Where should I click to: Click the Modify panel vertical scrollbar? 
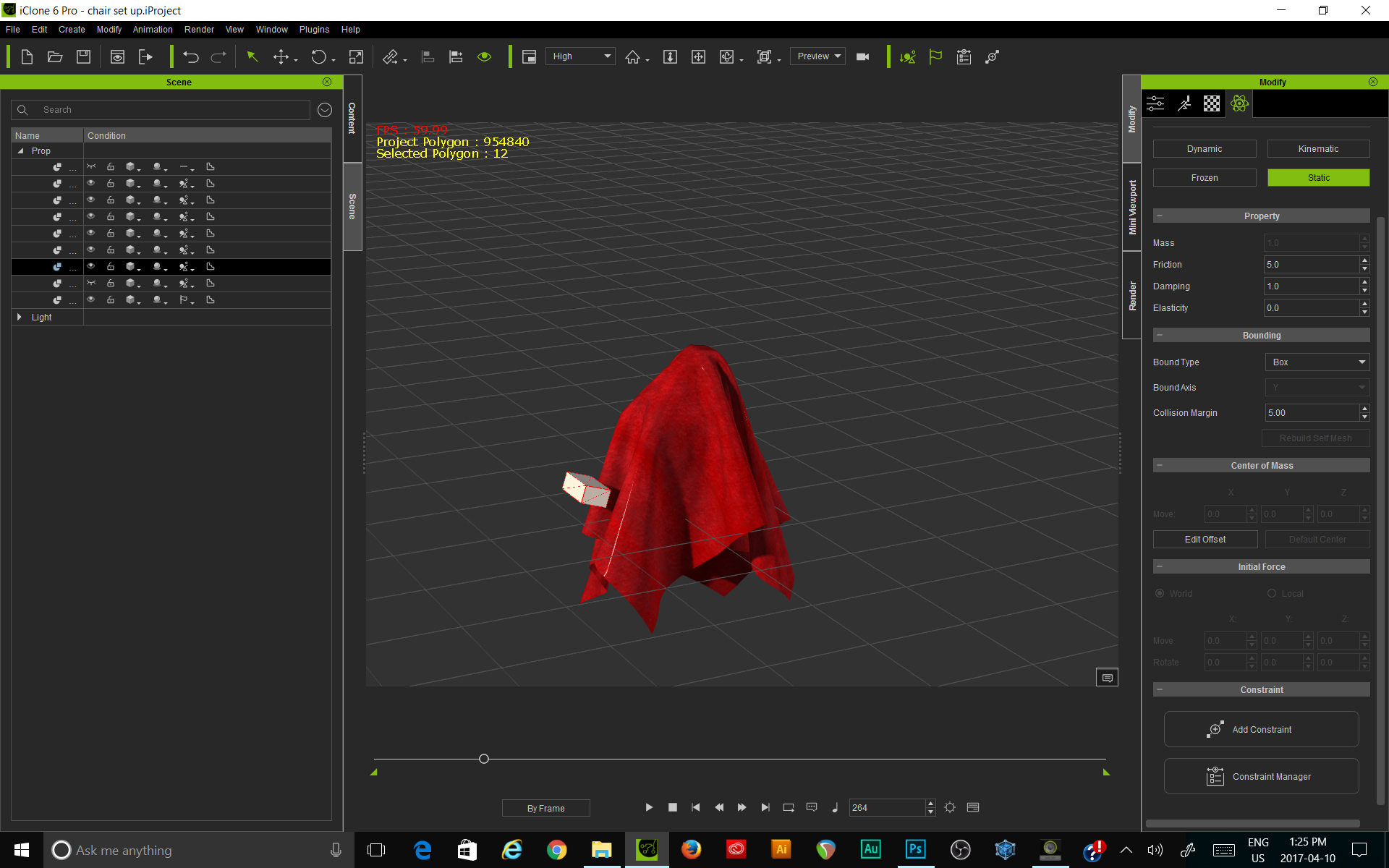point(1380,510)
